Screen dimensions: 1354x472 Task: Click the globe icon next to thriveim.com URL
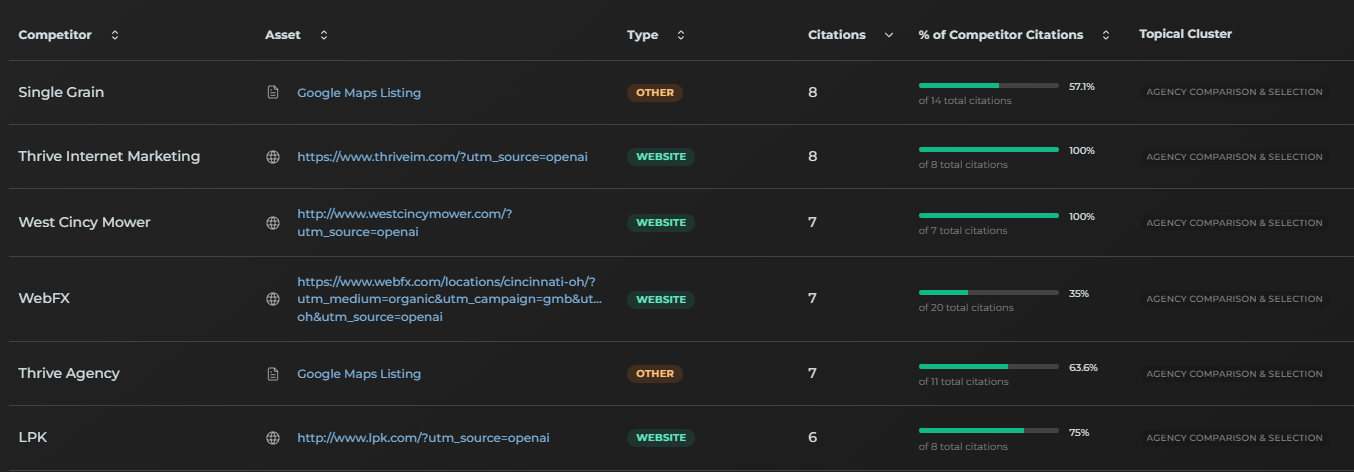[x=272, y=157]
